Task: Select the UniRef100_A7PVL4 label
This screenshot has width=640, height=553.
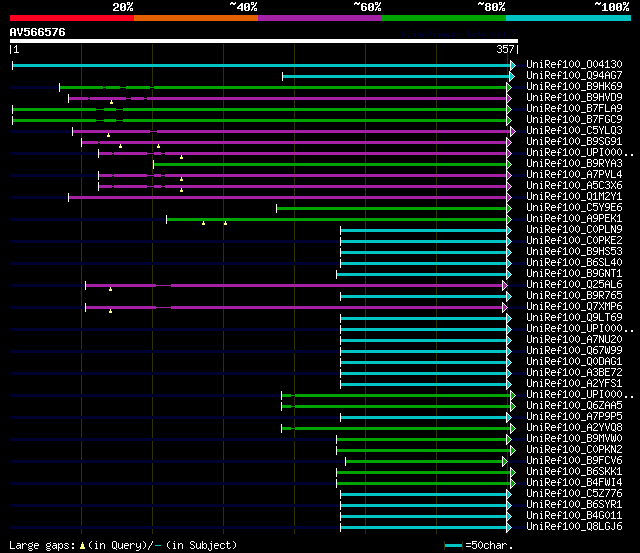Action: click(x=574, y=174)
